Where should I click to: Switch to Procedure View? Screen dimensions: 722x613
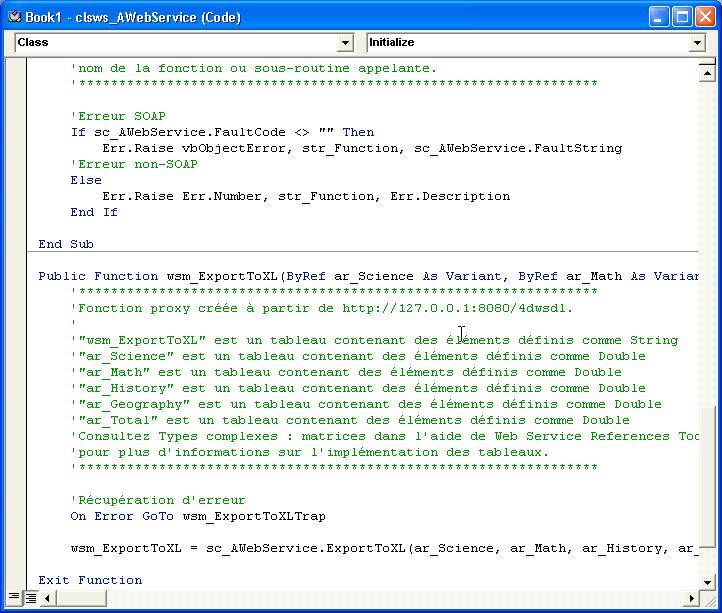click(x=15, y=597)
